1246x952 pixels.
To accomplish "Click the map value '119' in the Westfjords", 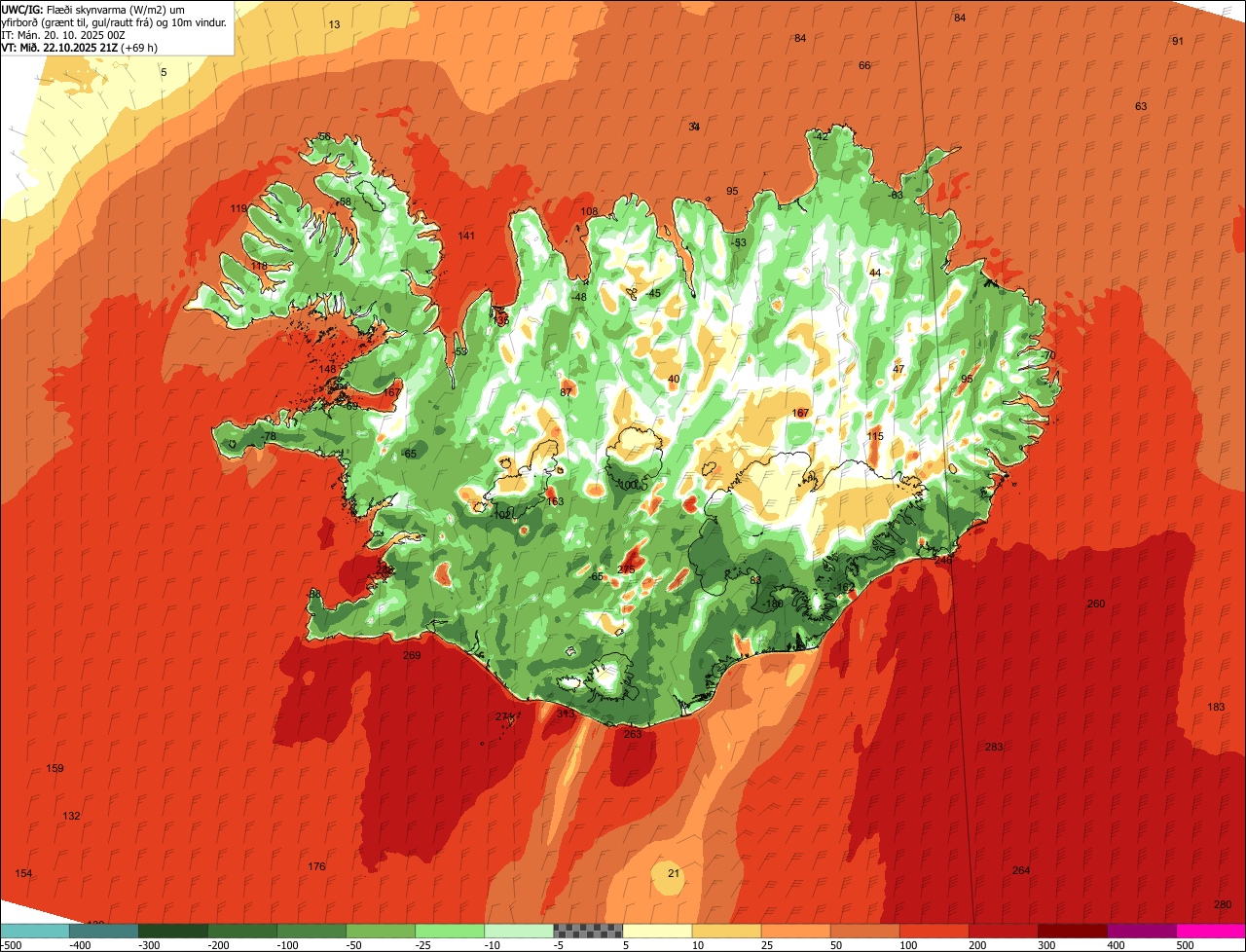I will tap(238, 209).
